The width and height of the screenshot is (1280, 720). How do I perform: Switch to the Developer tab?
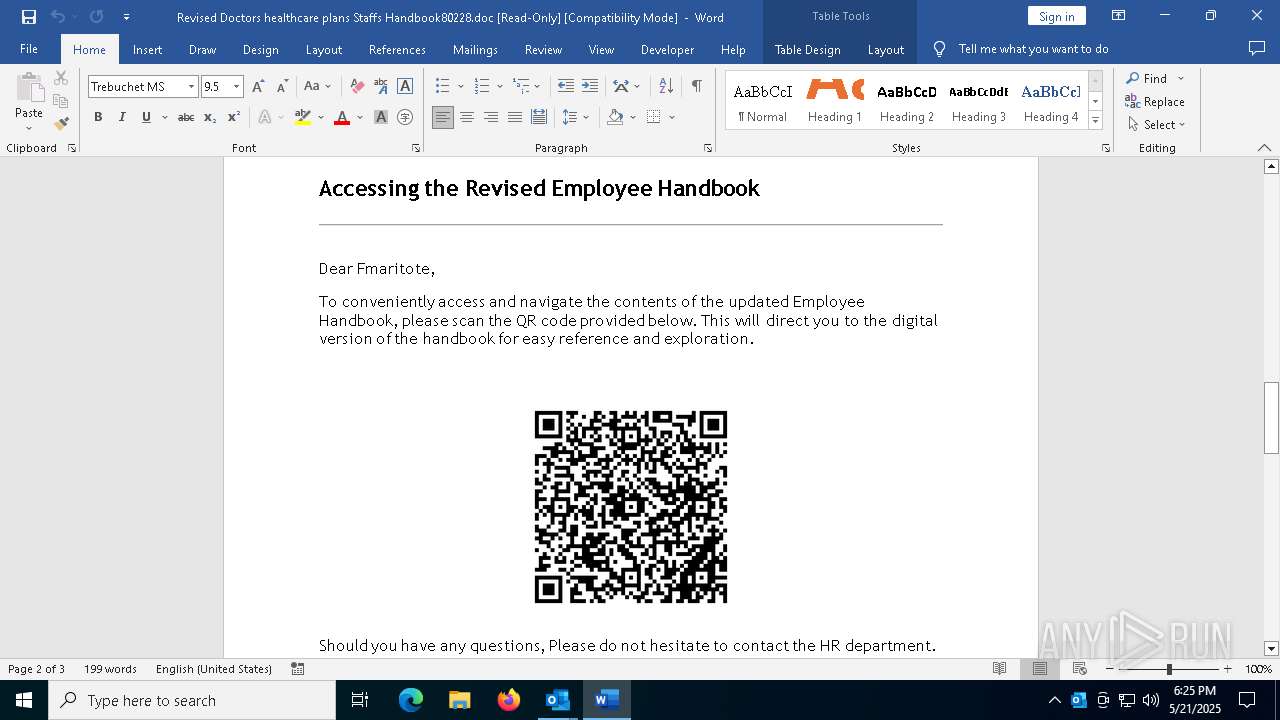coord(667,49)
